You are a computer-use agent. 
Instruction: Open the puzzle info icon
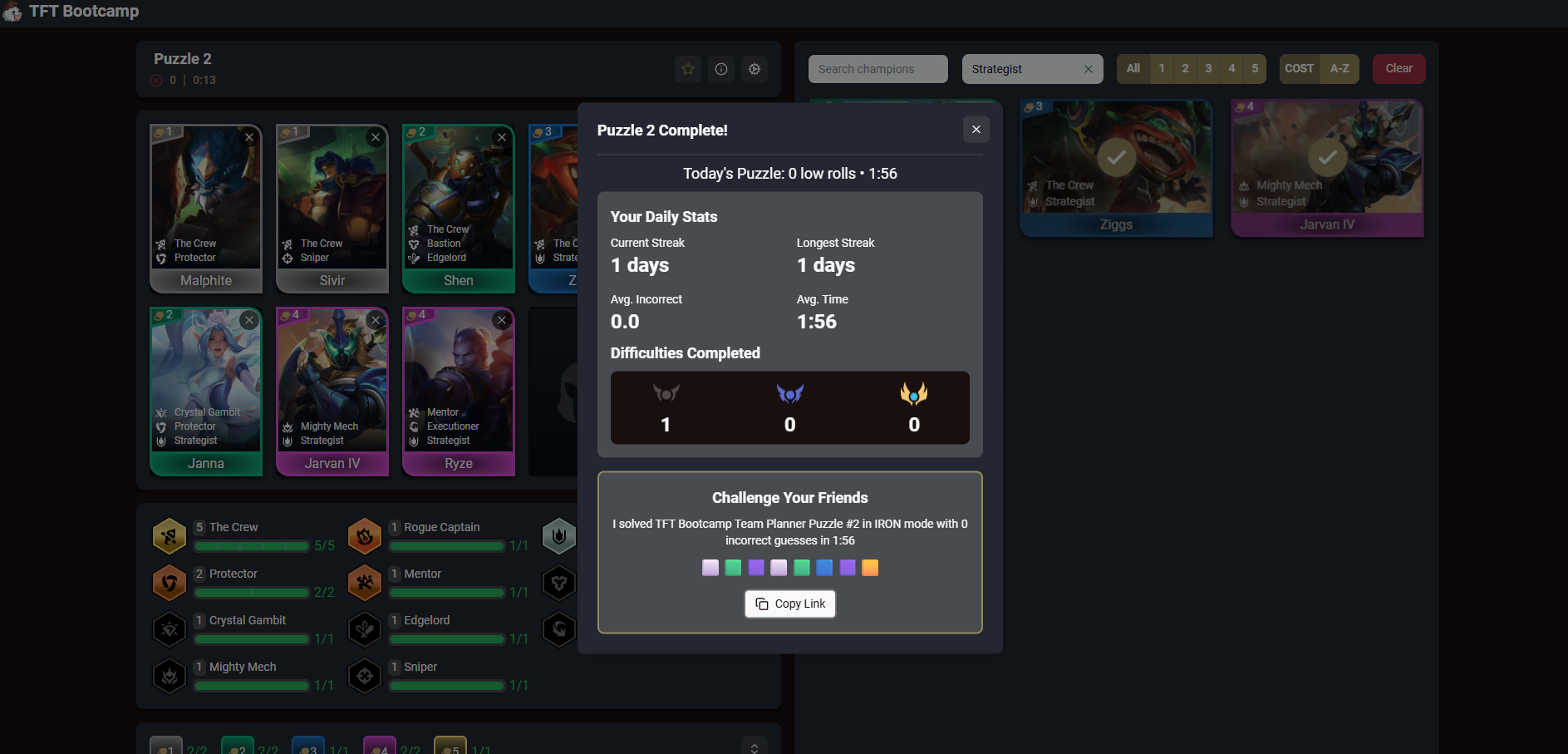(x=721, y=69)
